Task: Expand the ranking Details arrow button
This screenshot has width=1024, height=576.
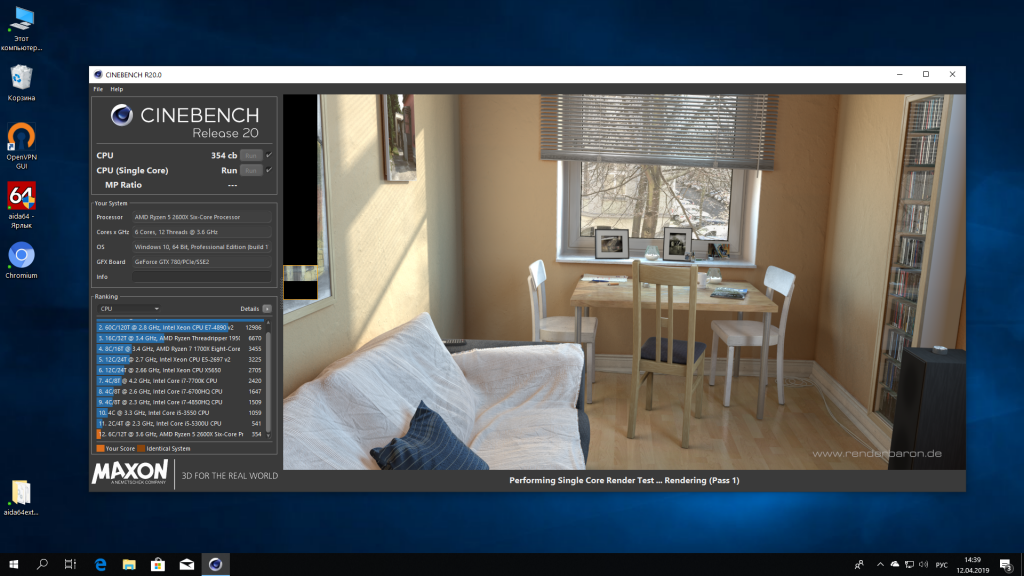Action: pyautogui.click(x=266, y=309)
